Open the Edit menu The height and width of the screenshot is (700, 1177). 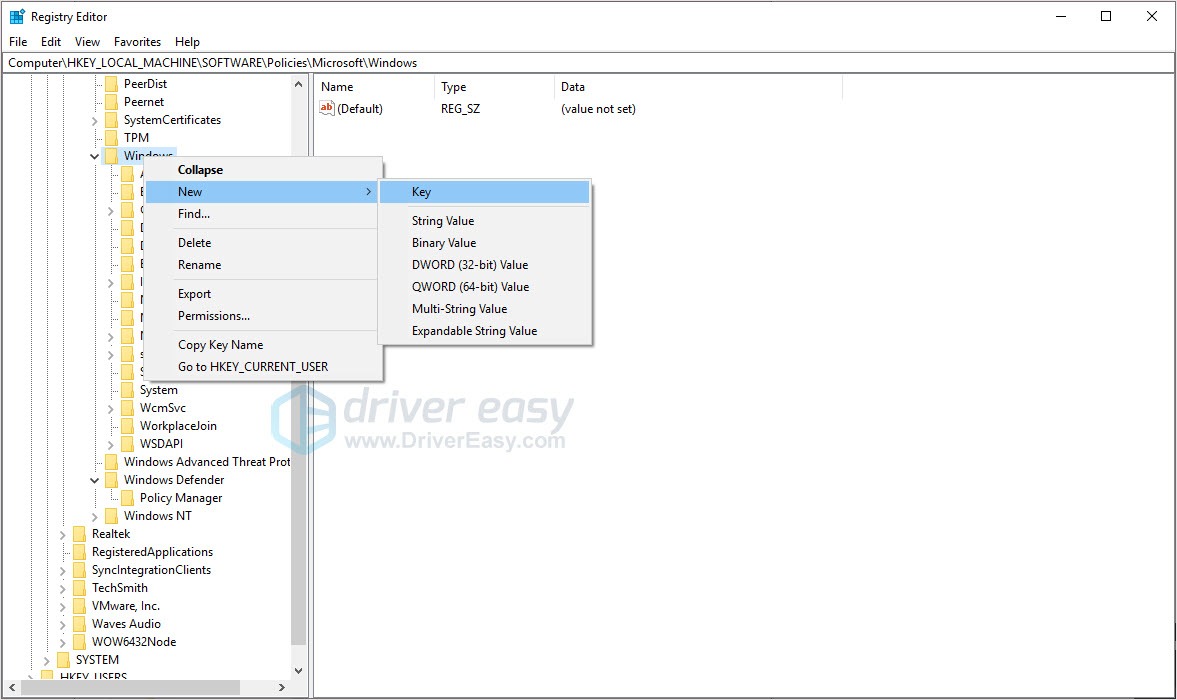(x=50, y=41)
